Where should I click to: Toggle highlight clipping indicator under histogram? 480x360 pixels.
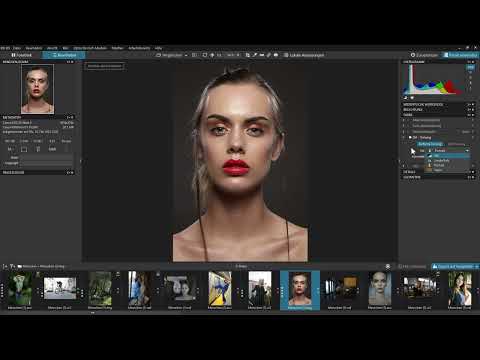coord(412,98)
